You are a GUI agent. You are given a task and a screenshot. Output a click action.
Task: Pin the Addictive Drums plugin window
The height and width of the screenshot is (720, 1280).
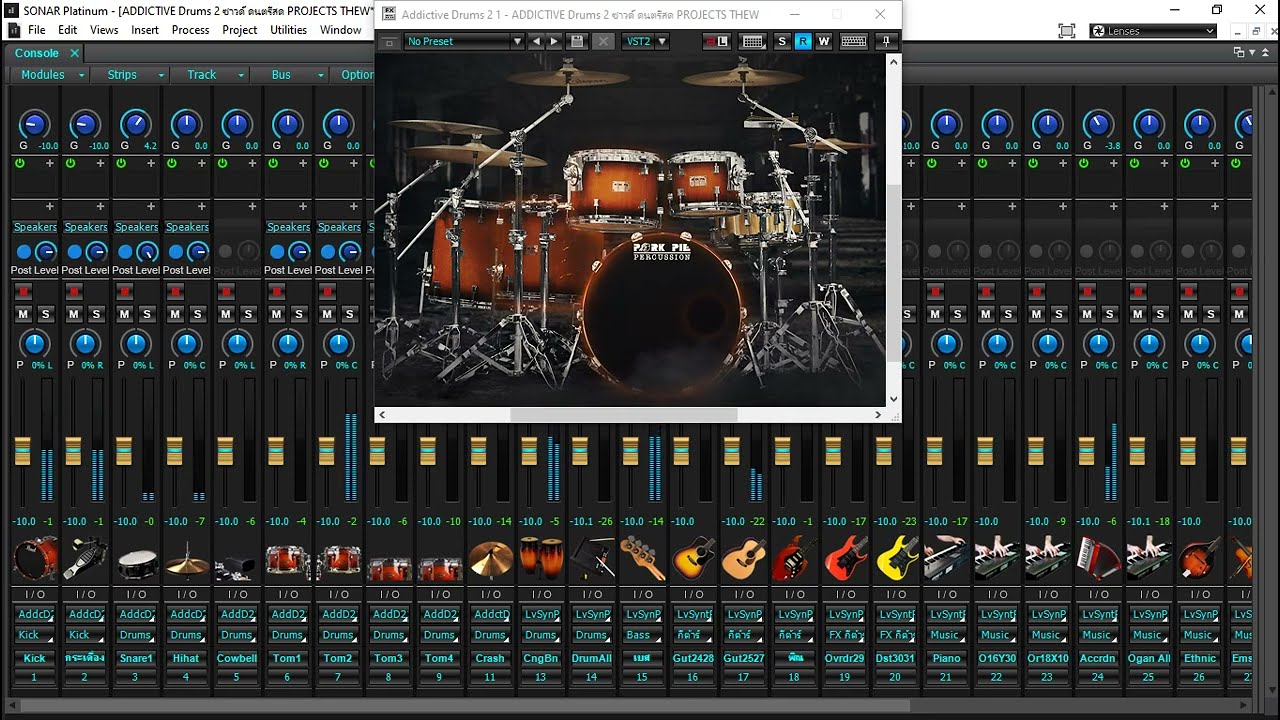[885, 41]
